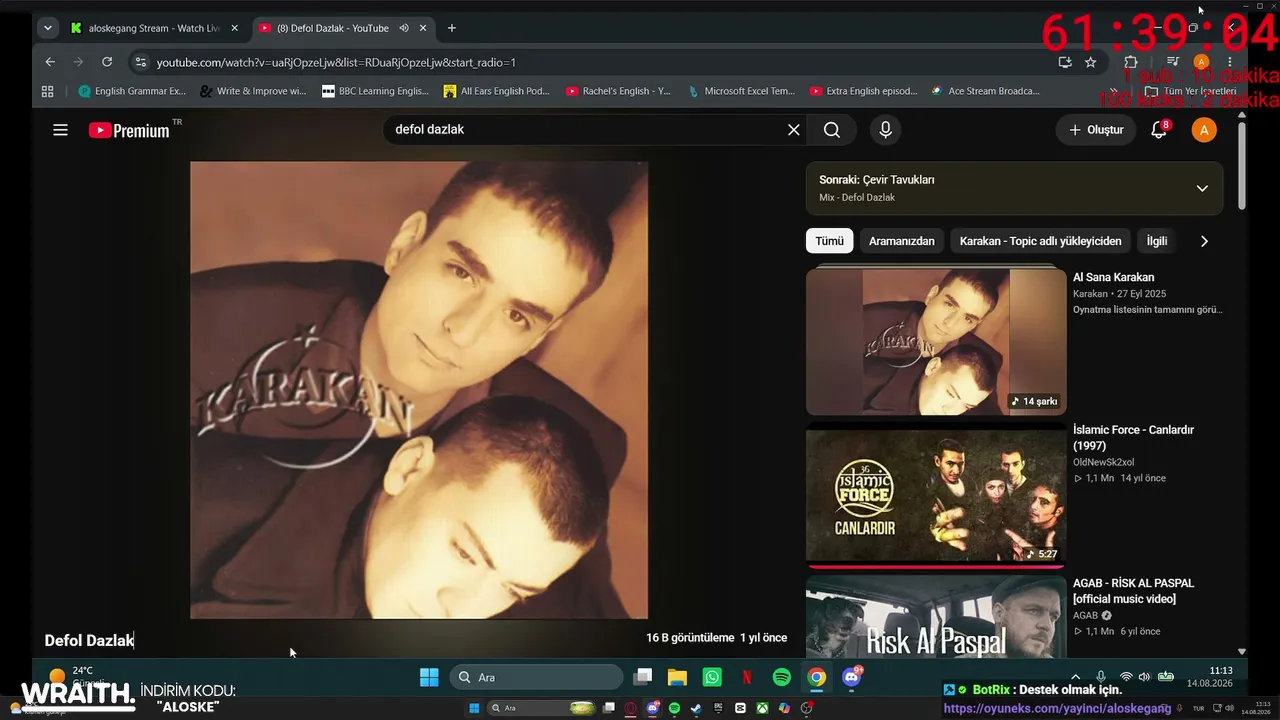Go back in the browser
1280x720 pixels.
pos(50,62)
